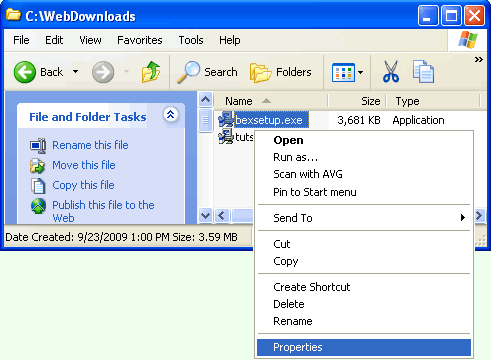Click Publish this file to the Web

(103, 211)
